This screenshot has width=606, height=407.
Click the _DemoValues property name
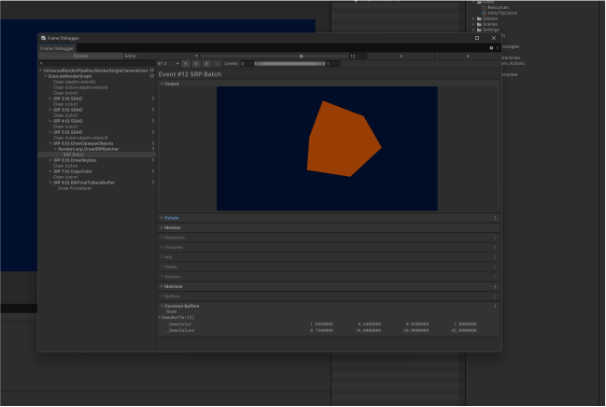[x=180, y=331]
